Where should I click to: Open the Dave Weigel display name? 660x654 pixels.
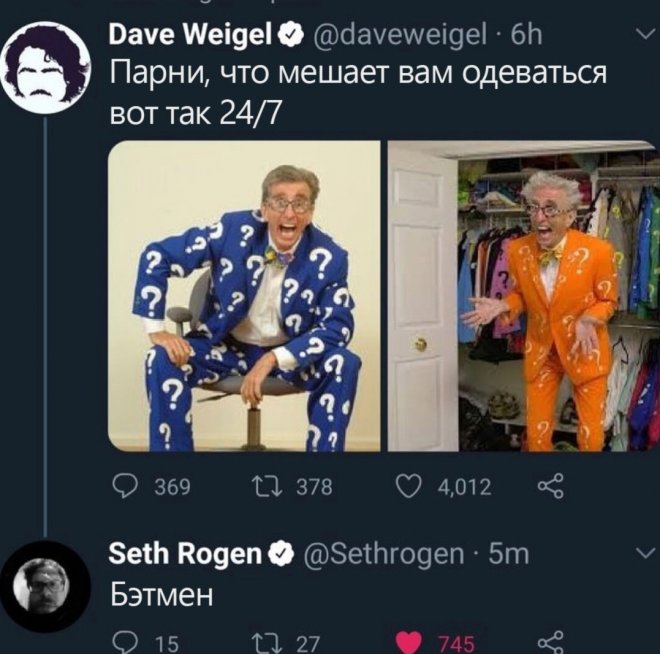click(x=190, y=34)
